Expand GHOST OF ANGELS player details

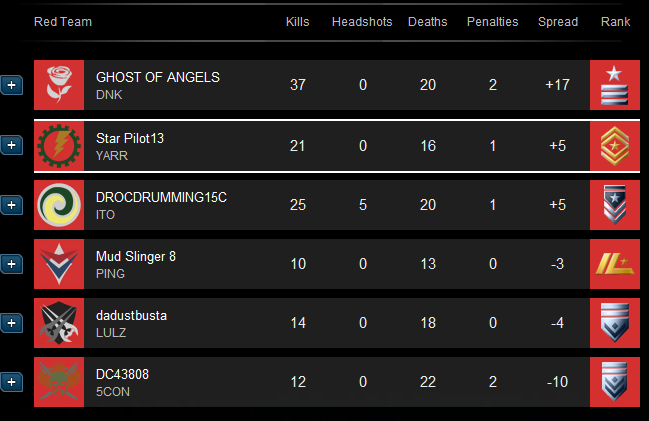click(11, 86)
